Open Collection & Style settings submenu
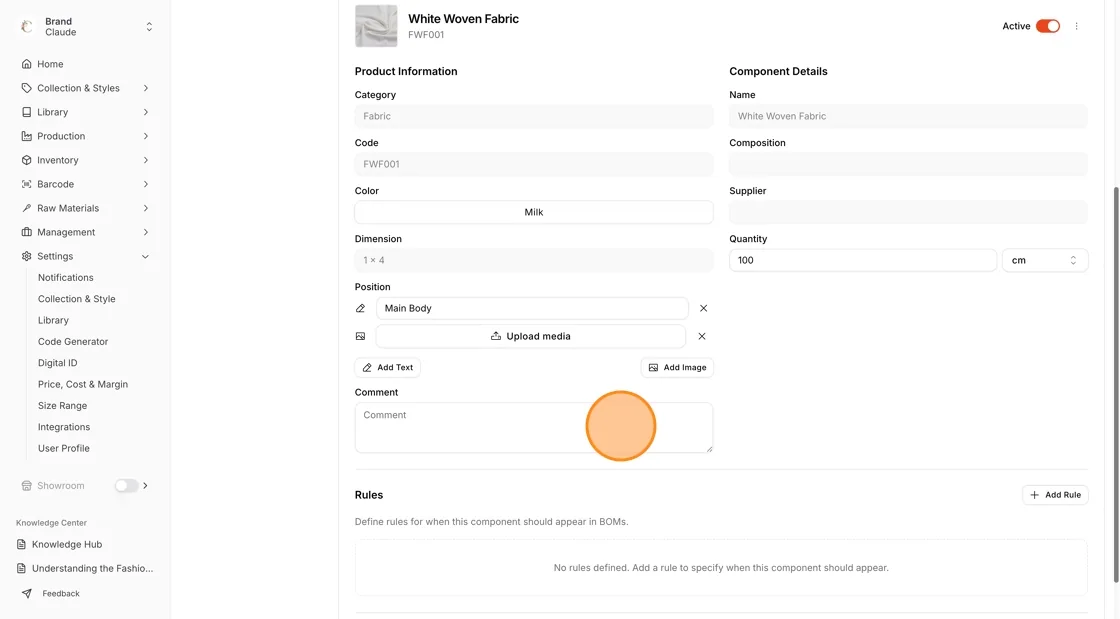This screenshot has width=1120, height=619. (x=76, y=299)
